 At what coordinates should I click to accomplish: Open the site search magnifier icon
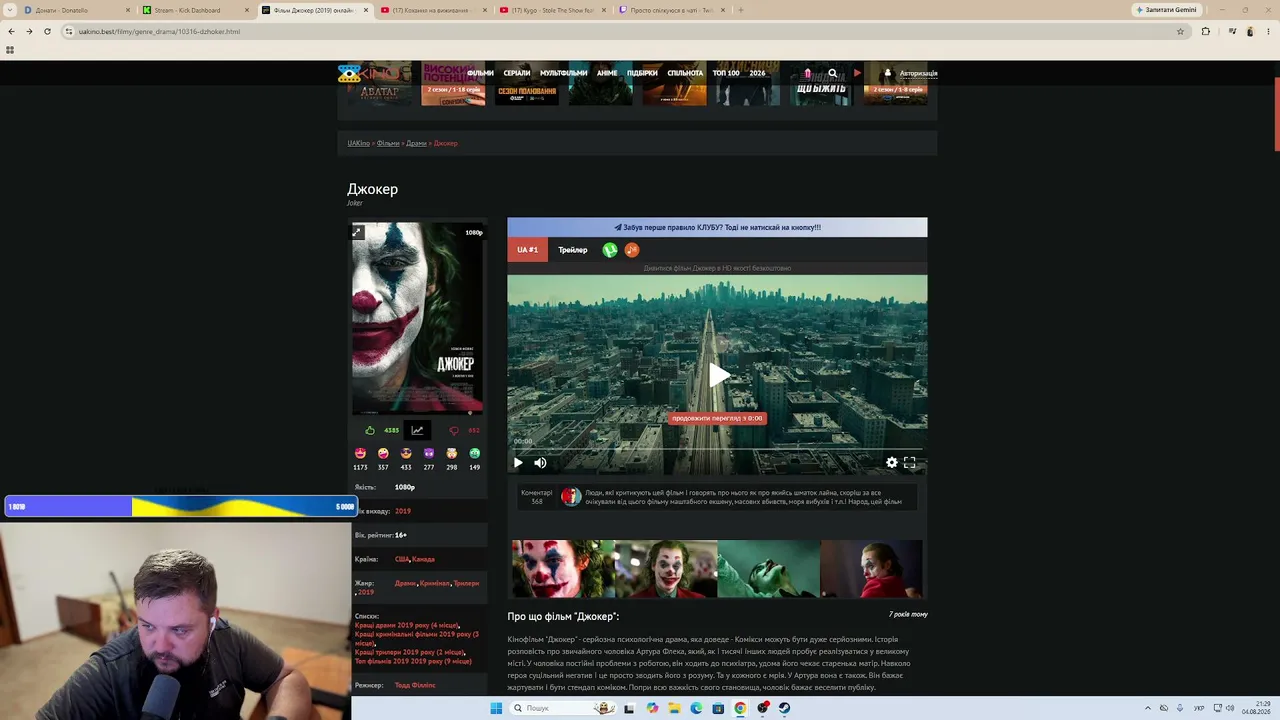coord(832,73)
